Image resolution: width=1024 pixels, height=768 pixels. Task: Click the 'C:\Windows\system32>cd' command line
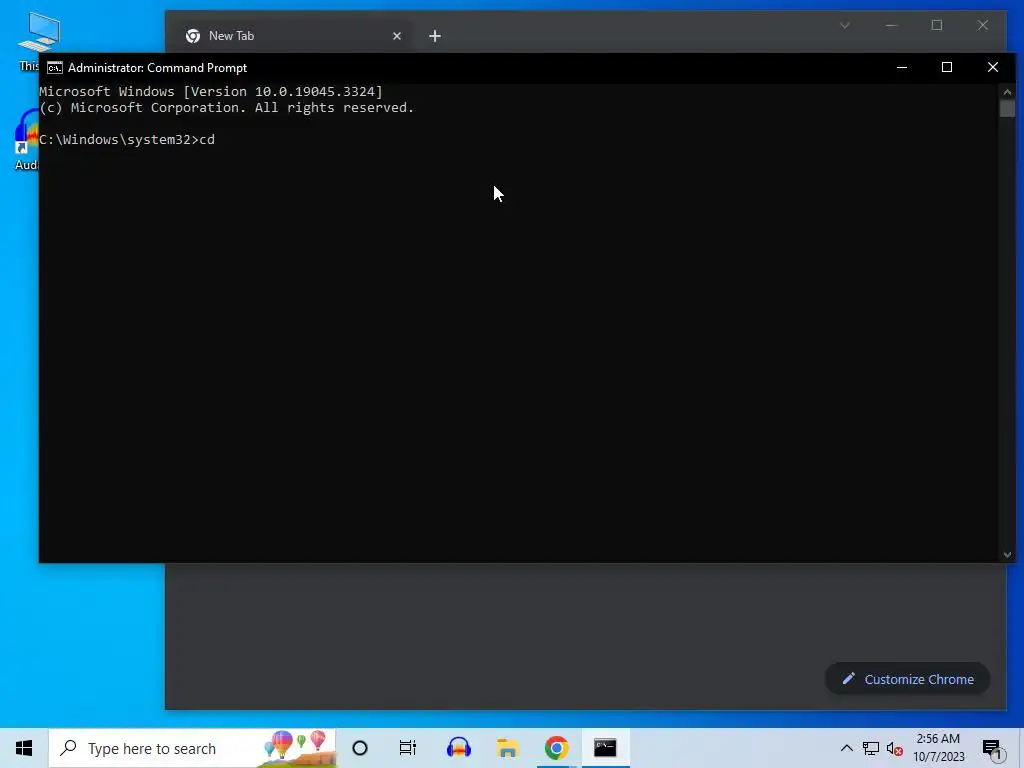[x=127, y=140]
